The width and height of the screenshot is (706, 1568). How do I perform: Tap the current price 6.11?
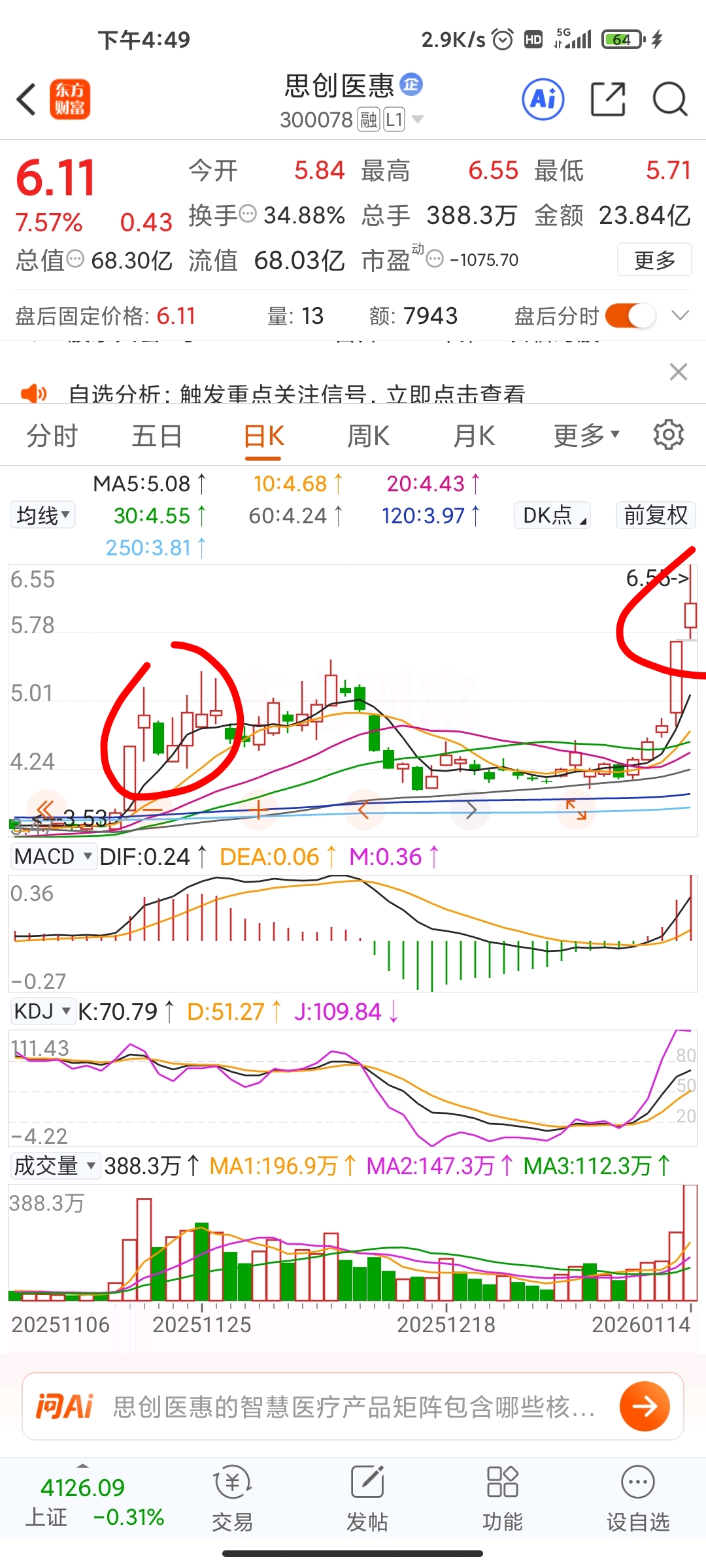56,178
